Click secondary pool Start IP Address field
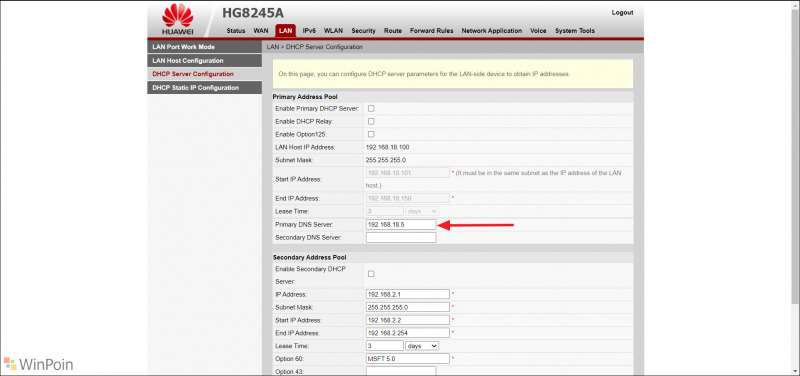 [408, 320]
